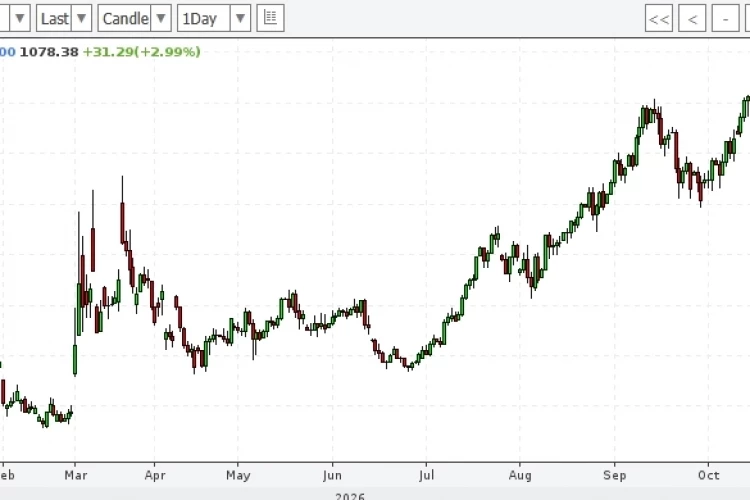
Task: Click the 1078.38 price value
Action: [49, 52]
